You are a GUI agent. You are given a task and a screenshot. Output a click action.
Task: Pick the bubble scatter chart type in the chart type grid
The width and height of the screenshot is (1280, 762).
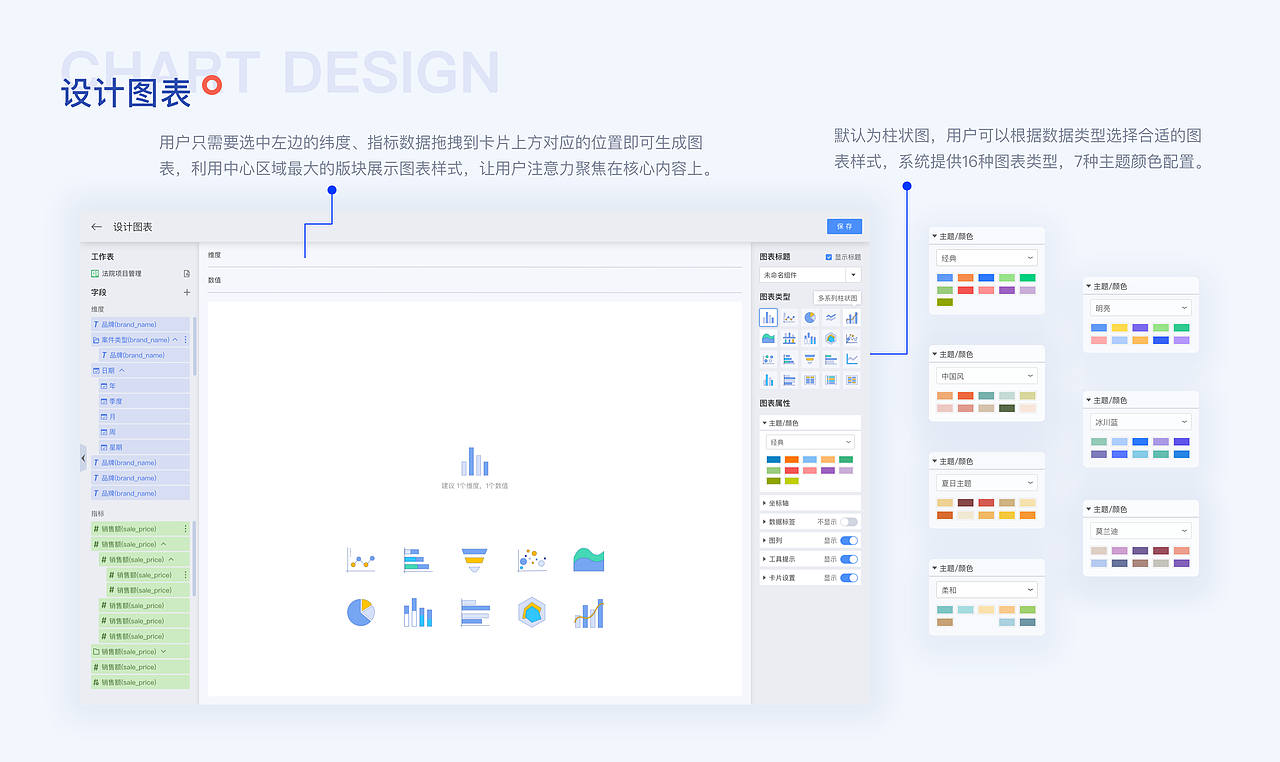click(768, 359)
